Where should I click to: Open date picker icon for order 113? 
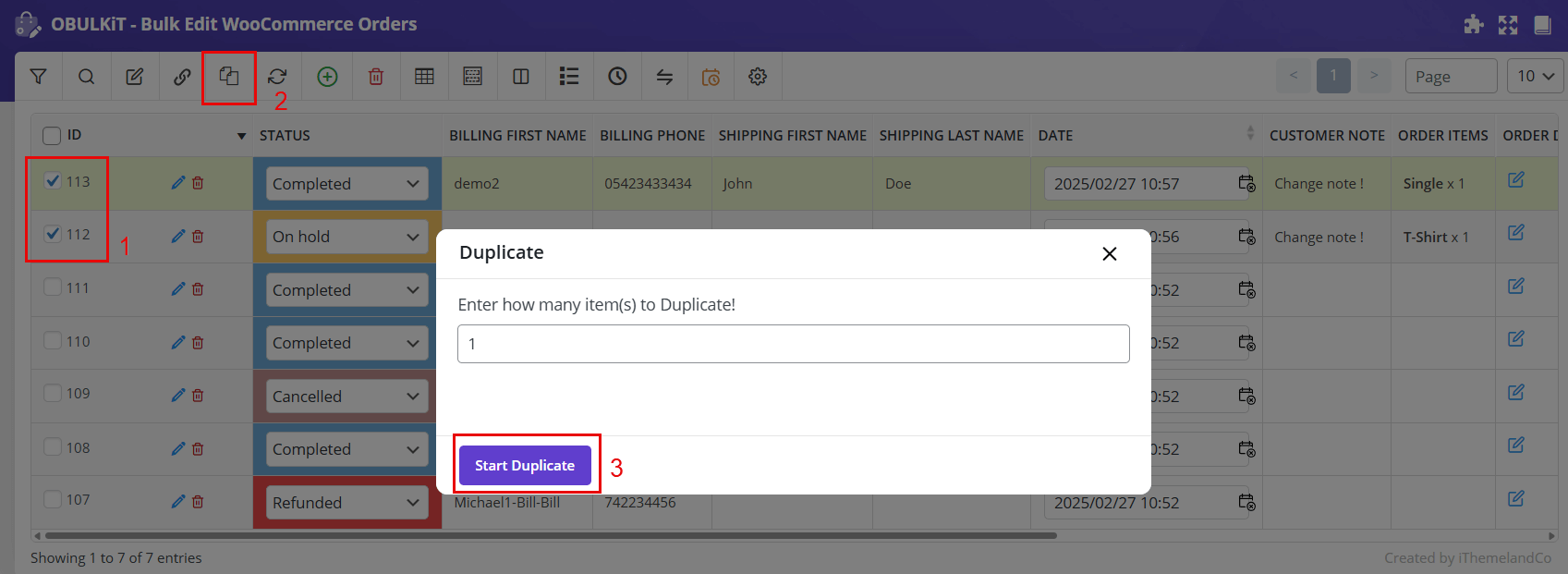[x=1246, y=183]
